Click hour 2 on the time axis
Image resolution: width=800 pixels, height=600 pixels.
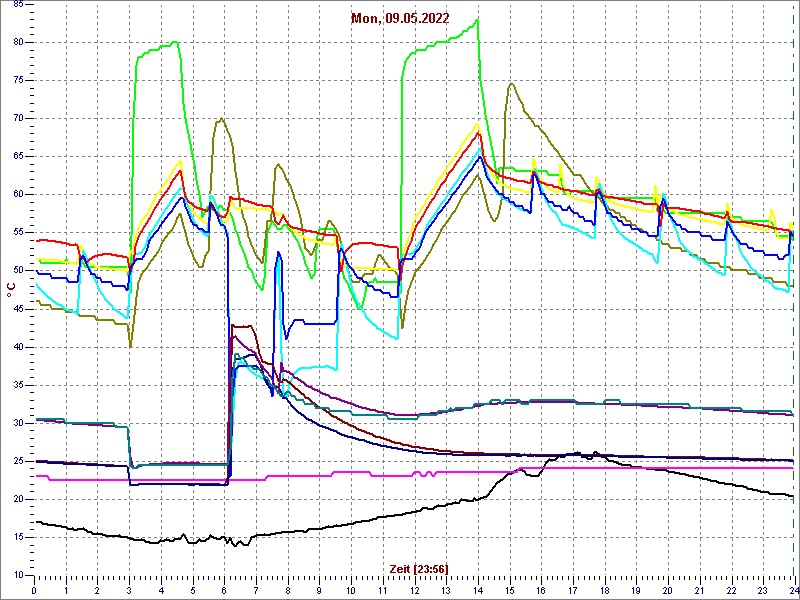[x=97, y=590]
